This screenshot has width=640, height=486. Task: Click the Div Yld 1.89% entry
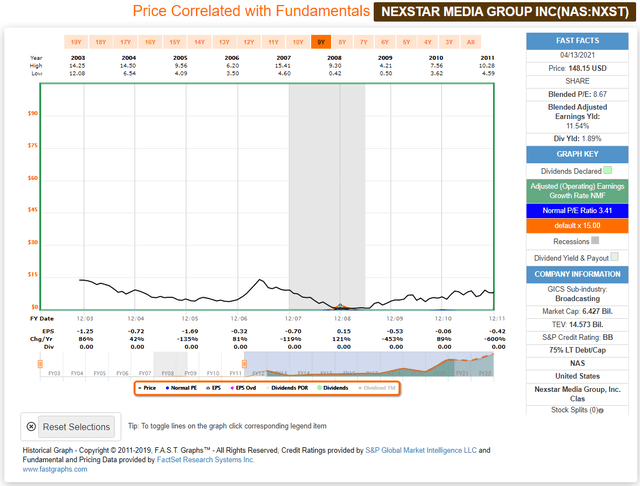coord(577,139)
